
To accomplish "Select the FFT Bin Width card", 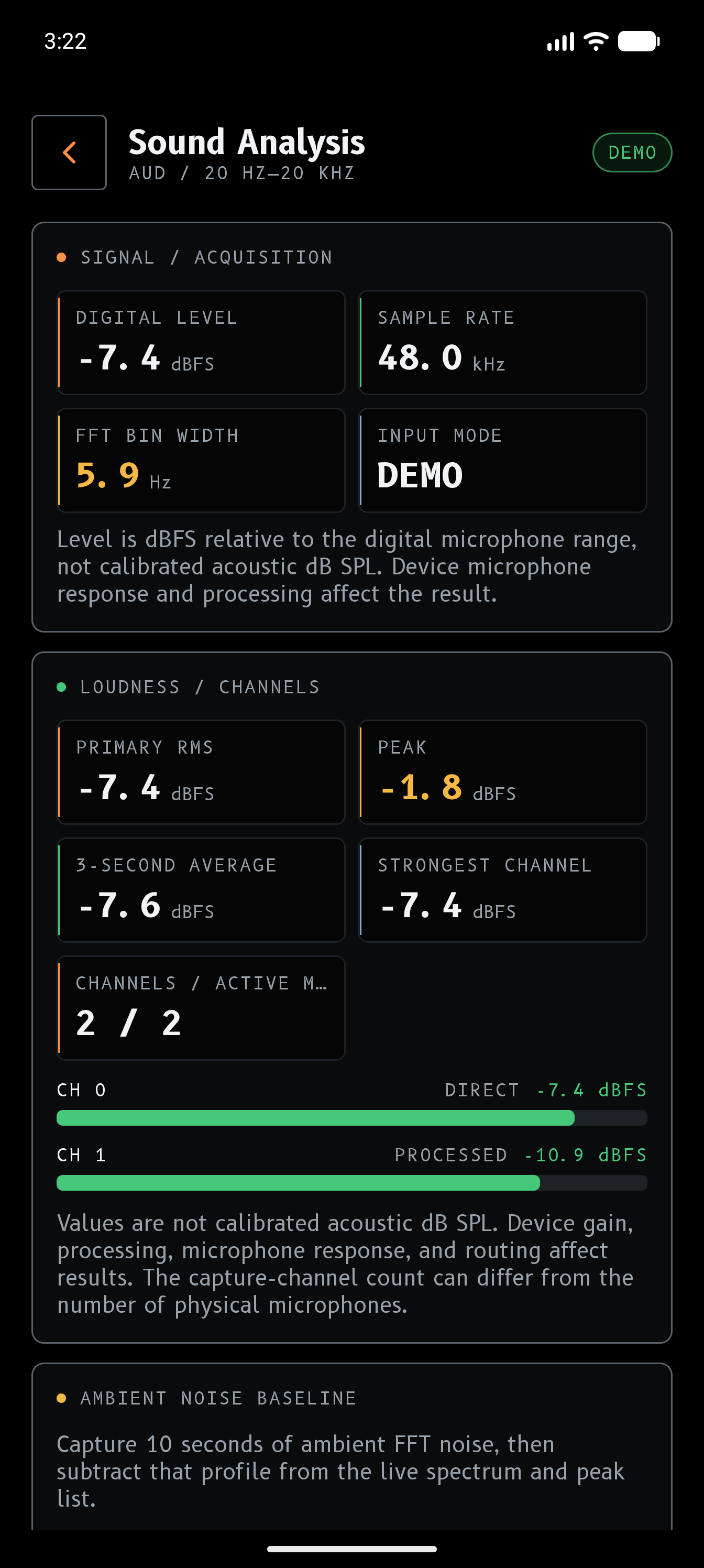I will pyautogui.click(x=201, y=460).
